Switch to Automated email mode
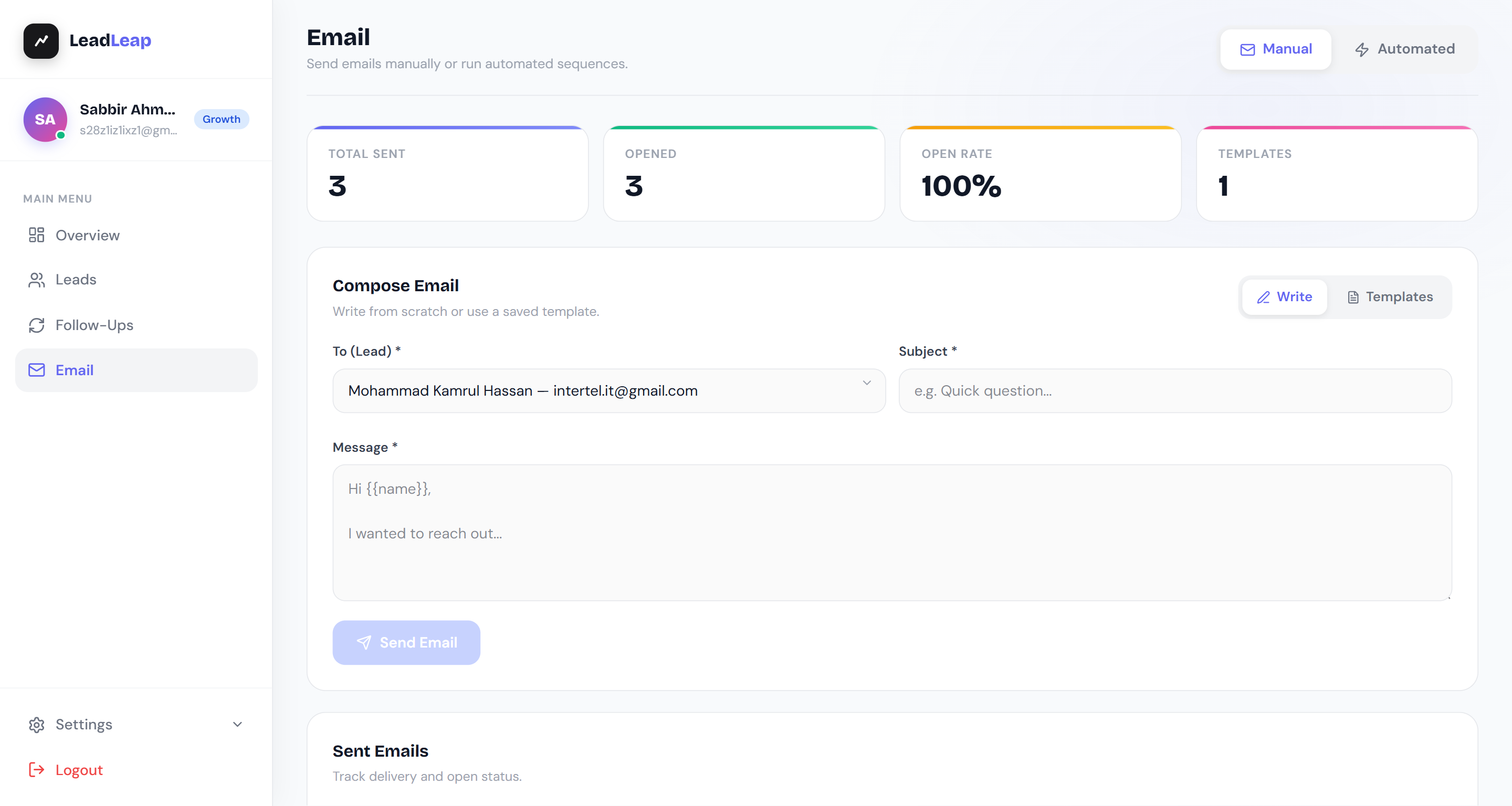 pos(1404,49)
